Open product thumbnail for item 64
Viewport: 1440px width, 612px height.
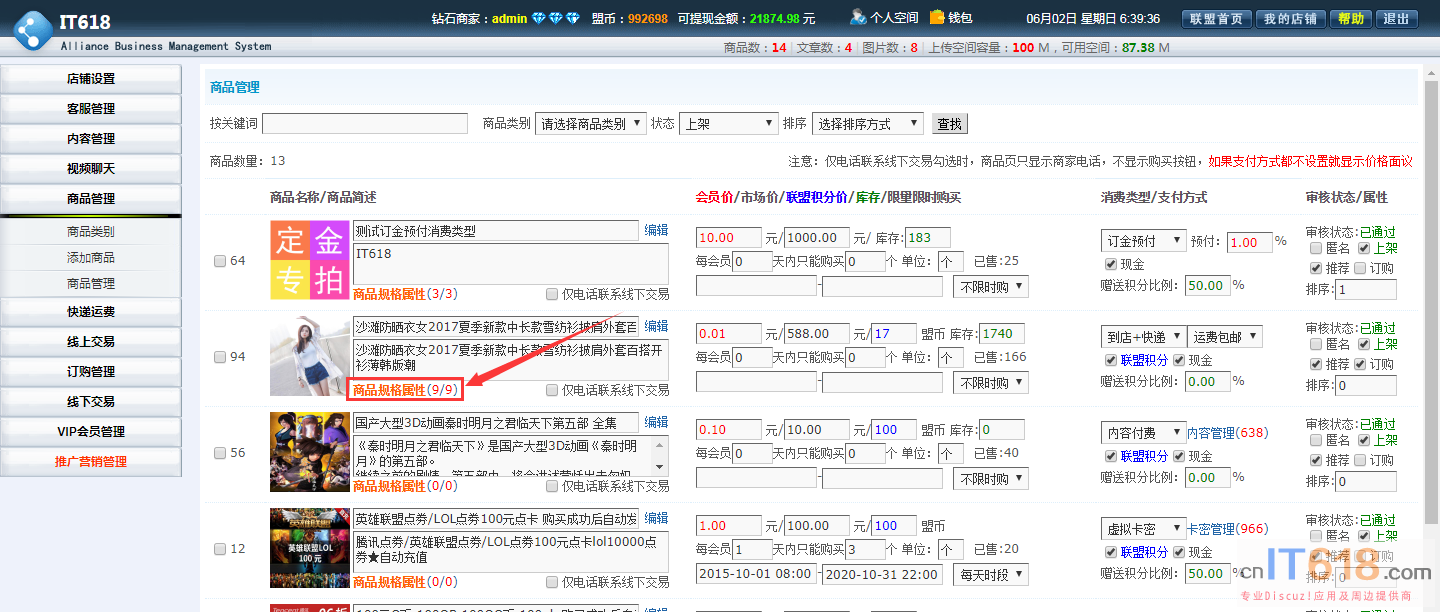pyautogui.click(x=309, y=260)
